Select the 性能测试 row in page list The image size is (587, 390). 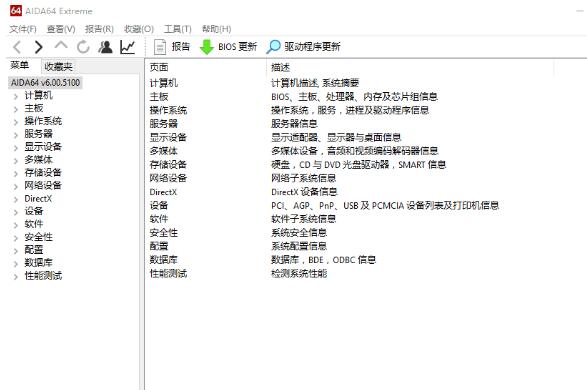(168, 274)
